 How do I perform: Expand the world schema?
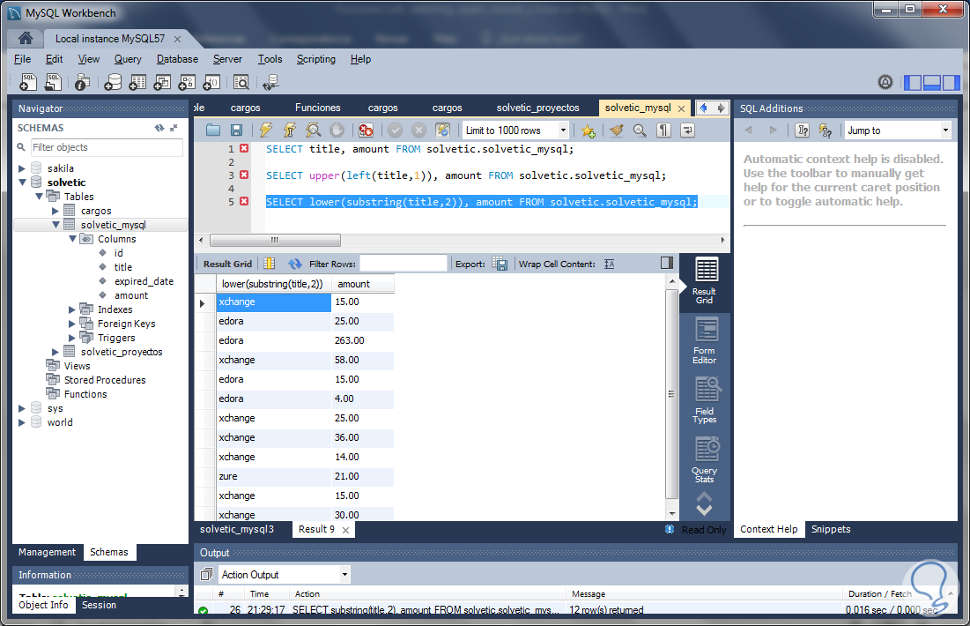[x=22, y=422]
